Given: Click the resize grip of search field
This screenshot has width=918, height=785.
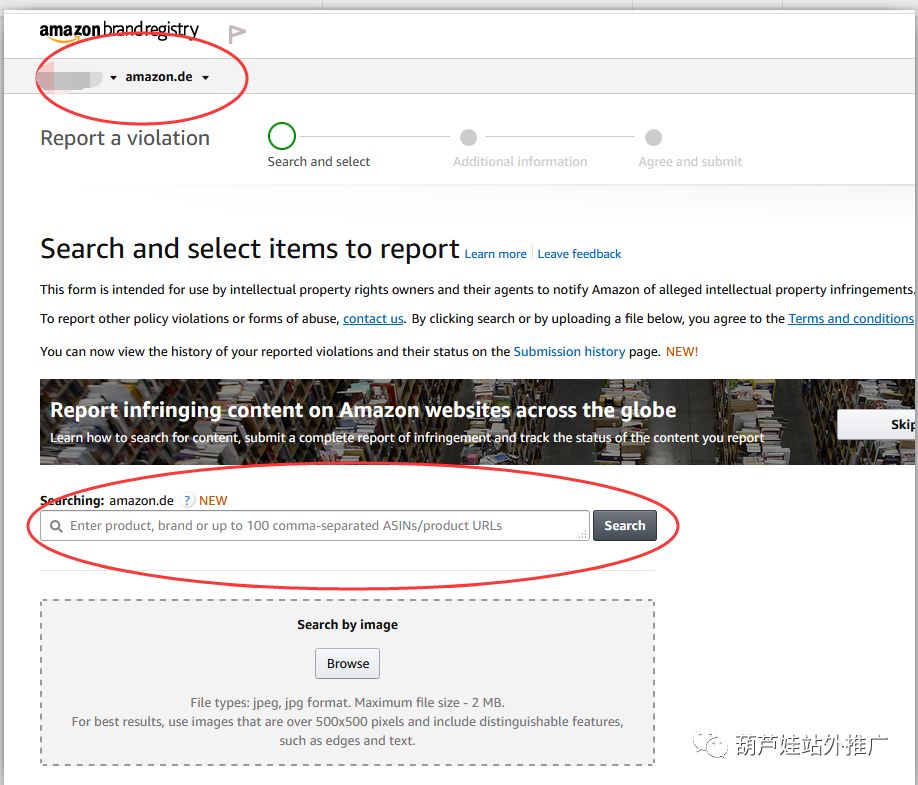Looking at the screenshot, I should pos(583,534).
